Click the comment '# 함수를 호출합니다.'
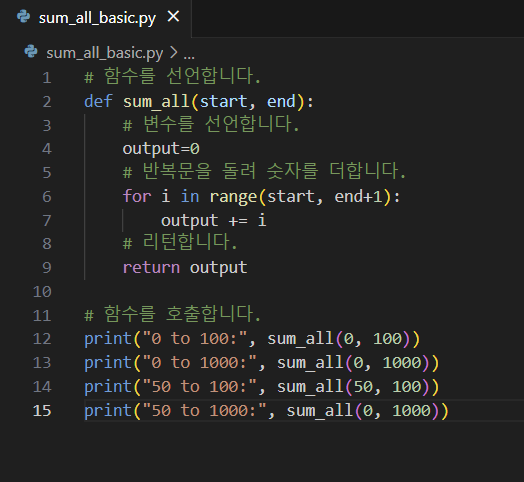 click(172, 314)
